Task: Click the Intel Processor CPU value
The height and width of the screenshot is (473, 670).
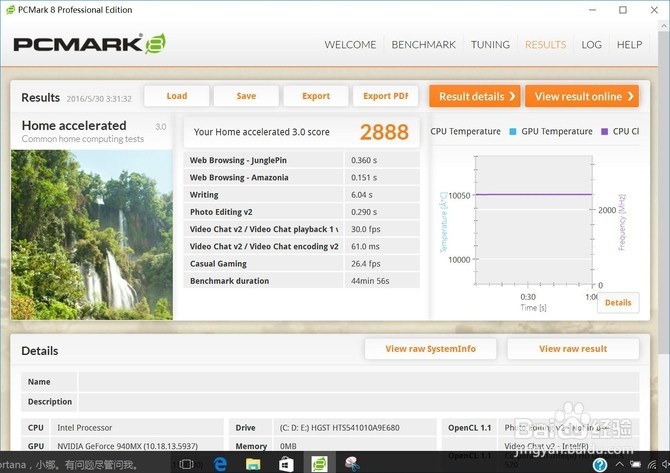Action: point(85,428)
